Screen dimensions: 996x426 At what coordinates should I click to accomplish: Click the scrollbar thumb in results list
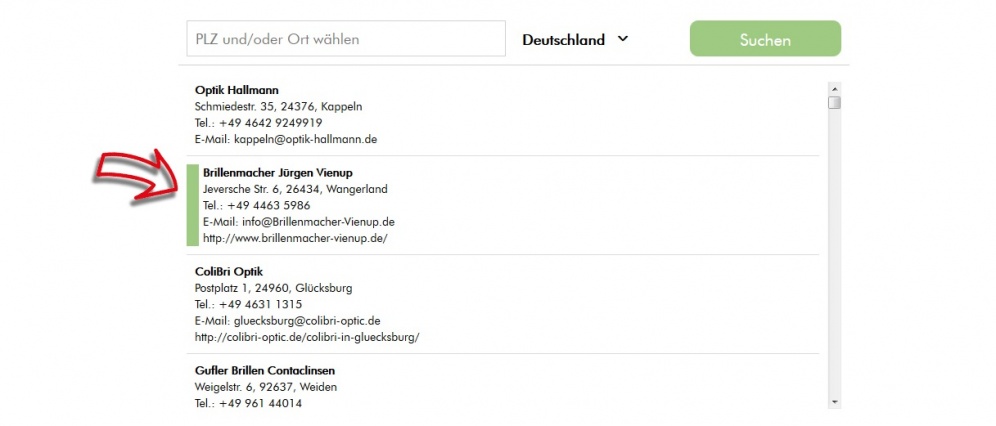835,102
